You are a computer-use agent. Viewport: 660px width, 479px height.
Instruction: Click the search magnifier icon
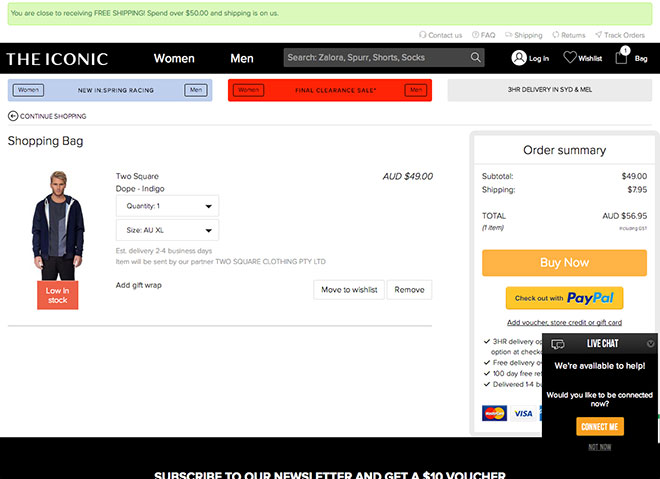click(x=475, y=58)
